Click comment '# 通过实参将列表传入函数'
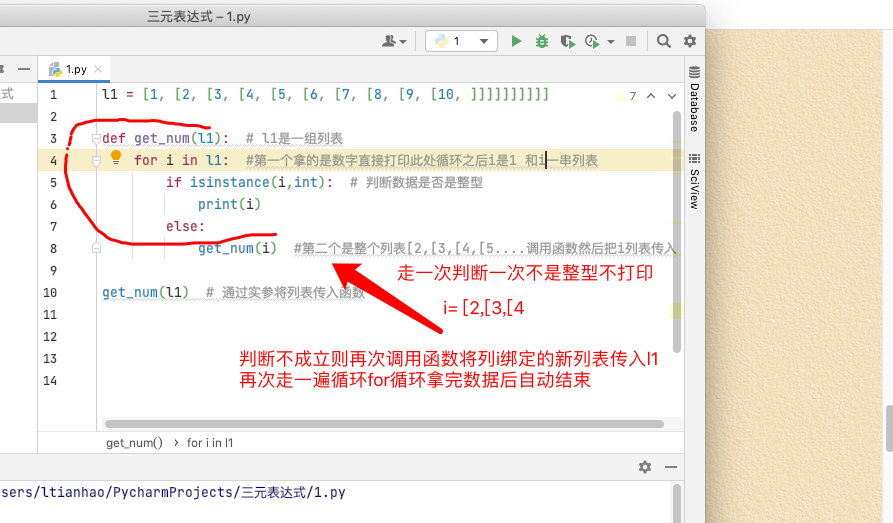The image size is (893, 523). click(x=285, y=292)
